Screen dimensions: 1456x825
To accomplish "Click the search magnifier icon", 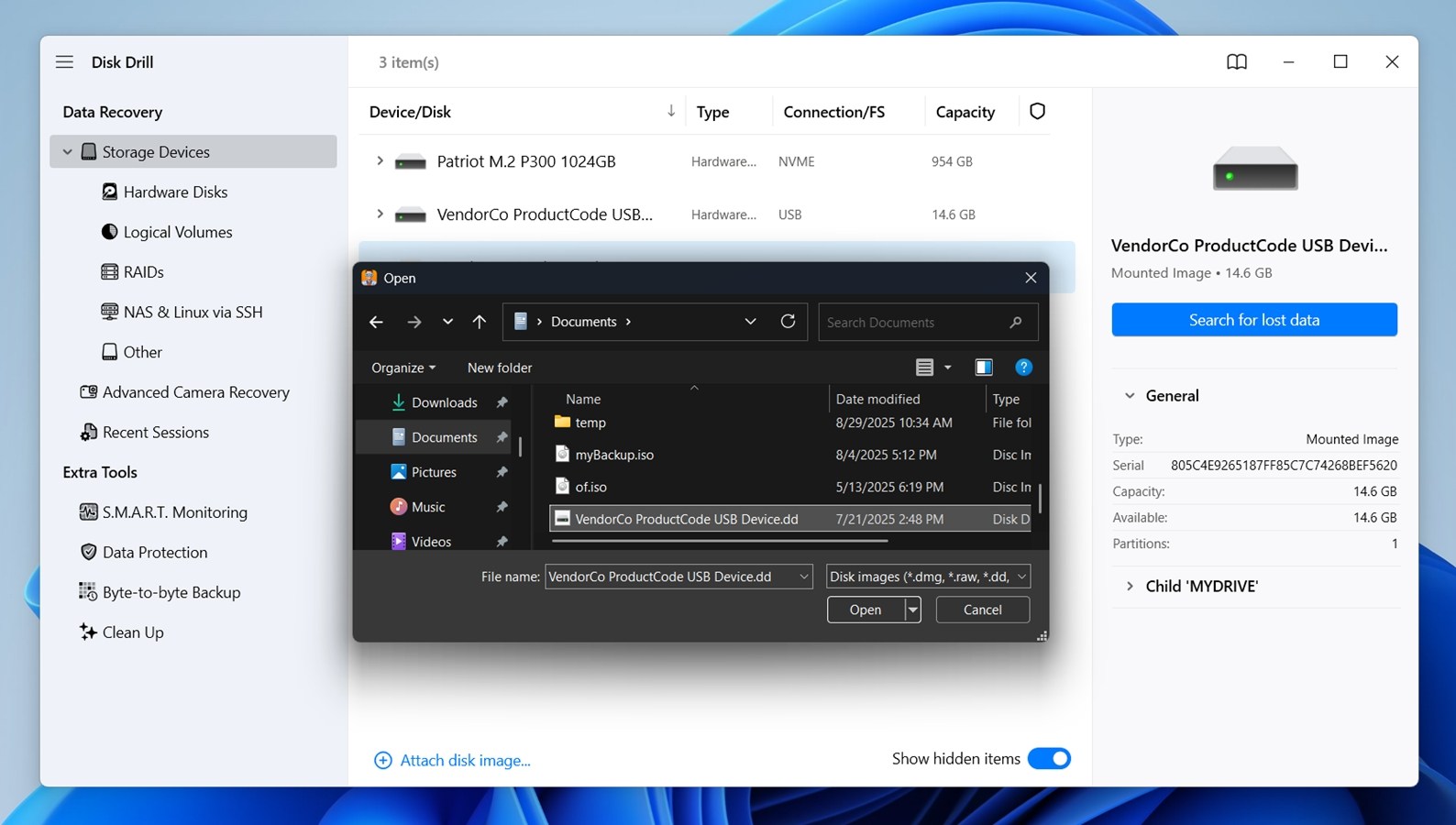I will pyautogui.click(x=1016, y=323).
